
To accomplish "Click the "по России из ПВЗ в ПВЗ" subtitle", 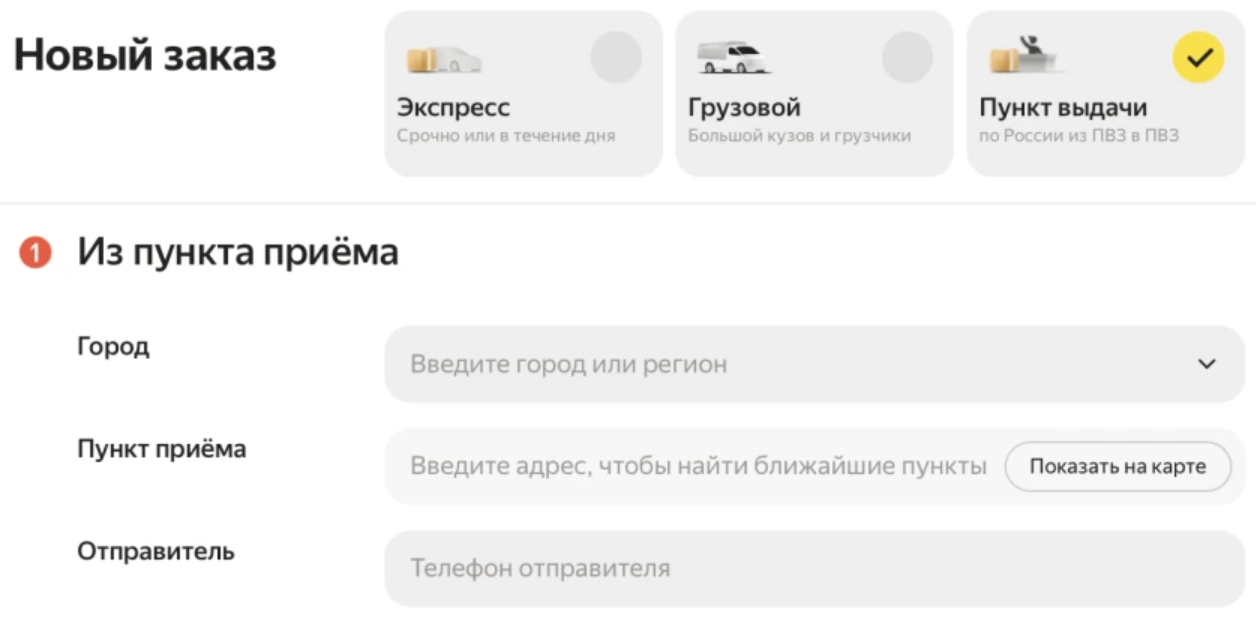I will pos(1079,136).
